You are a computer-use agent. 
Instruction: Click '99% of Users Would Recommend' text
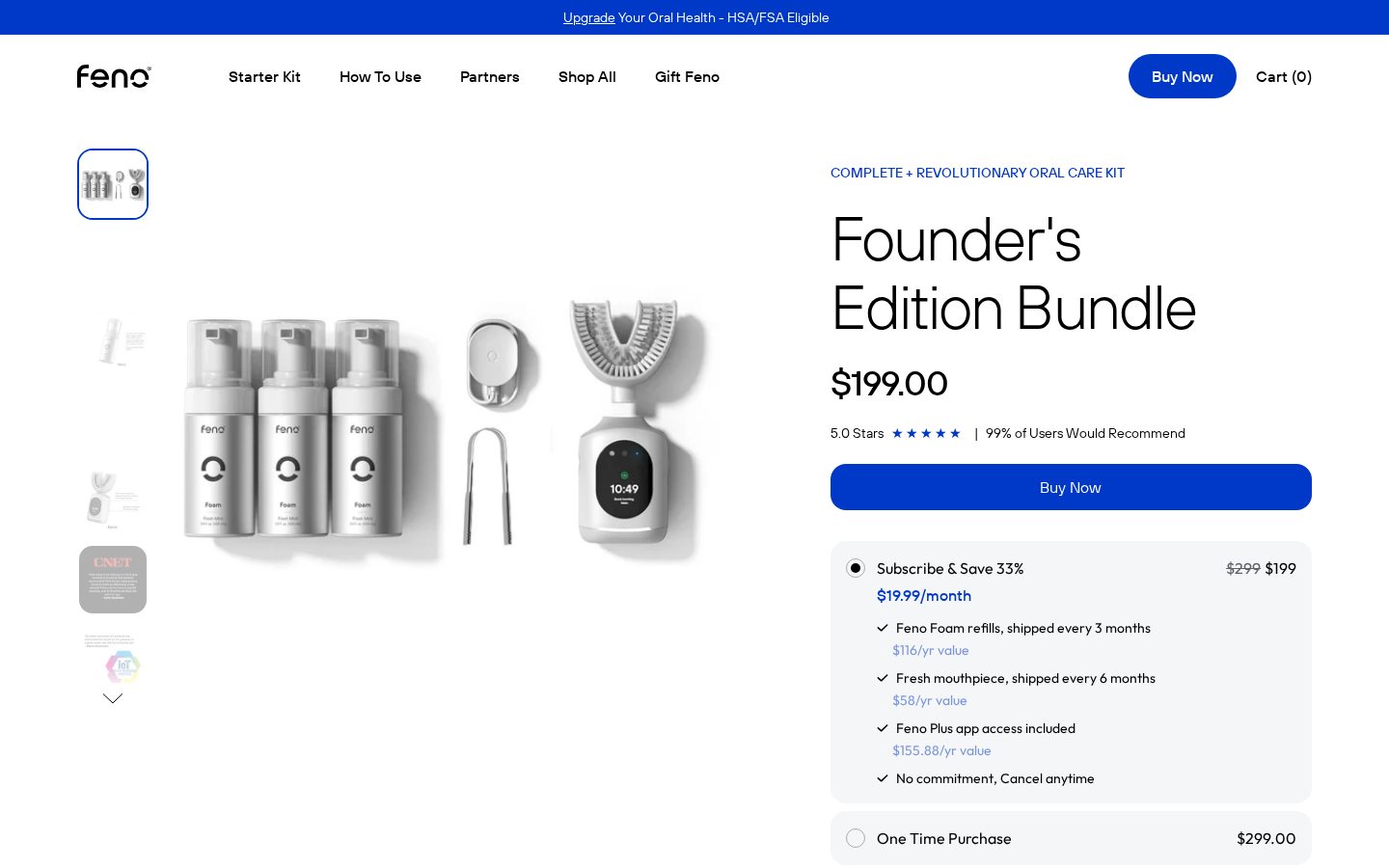1085,433
